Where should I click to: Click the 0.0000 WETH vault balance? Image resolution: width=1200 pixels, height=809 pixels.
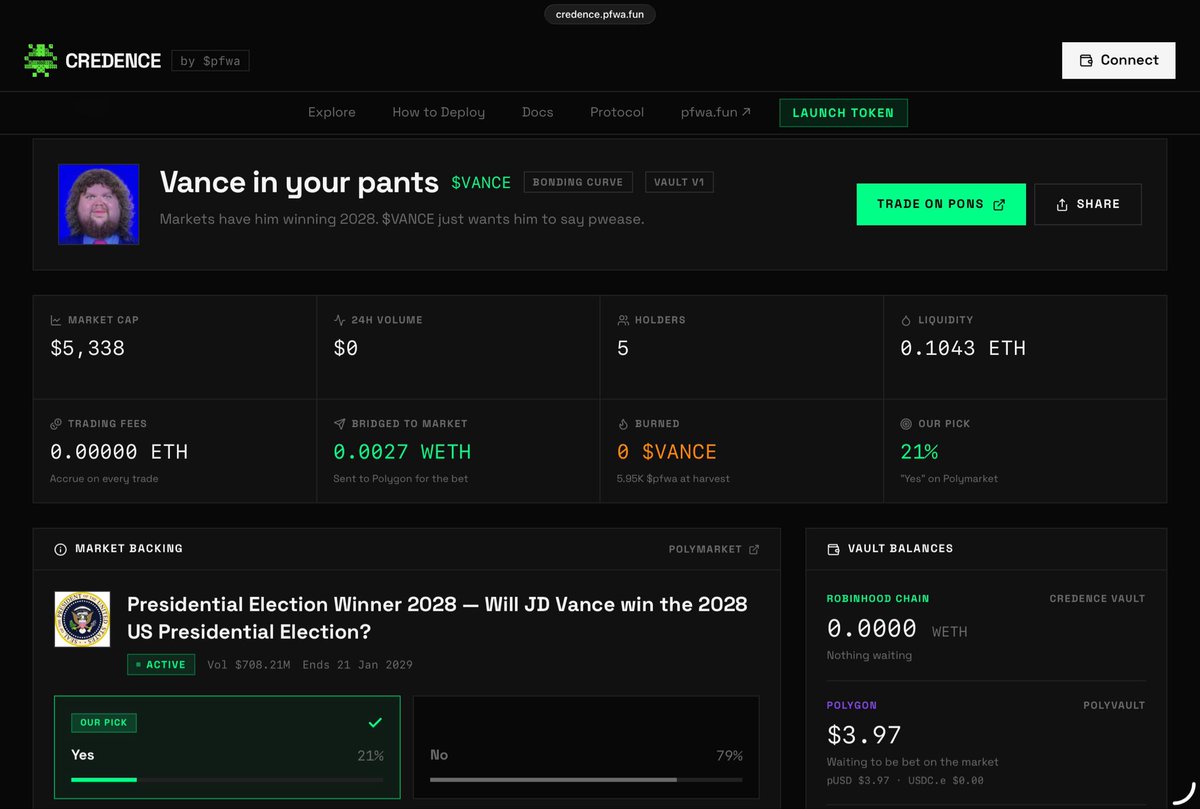click(896, 629)
